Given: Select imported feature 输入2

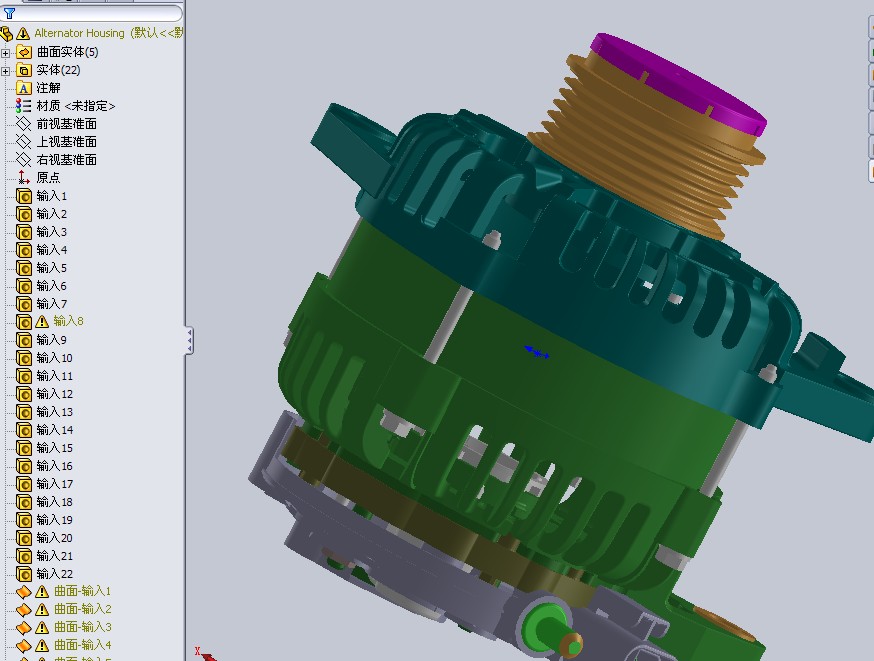Looking at the screenshot, I should (52, 213).
